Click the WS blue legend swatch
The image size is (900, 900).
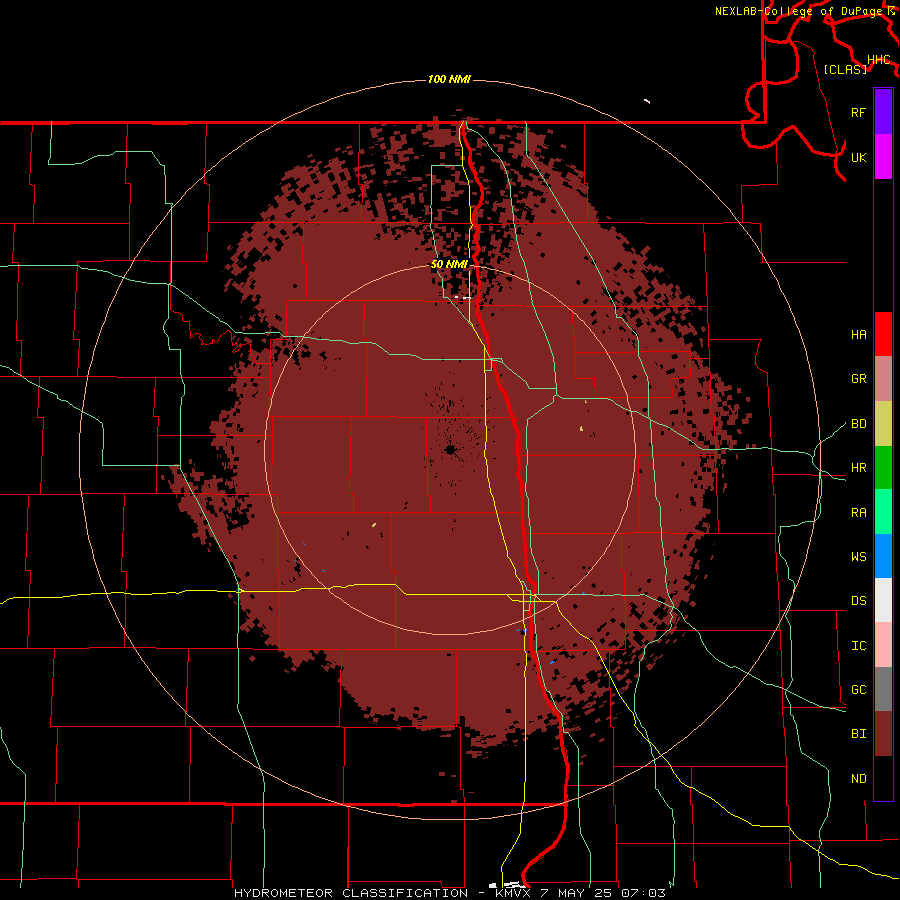point(883,556)
